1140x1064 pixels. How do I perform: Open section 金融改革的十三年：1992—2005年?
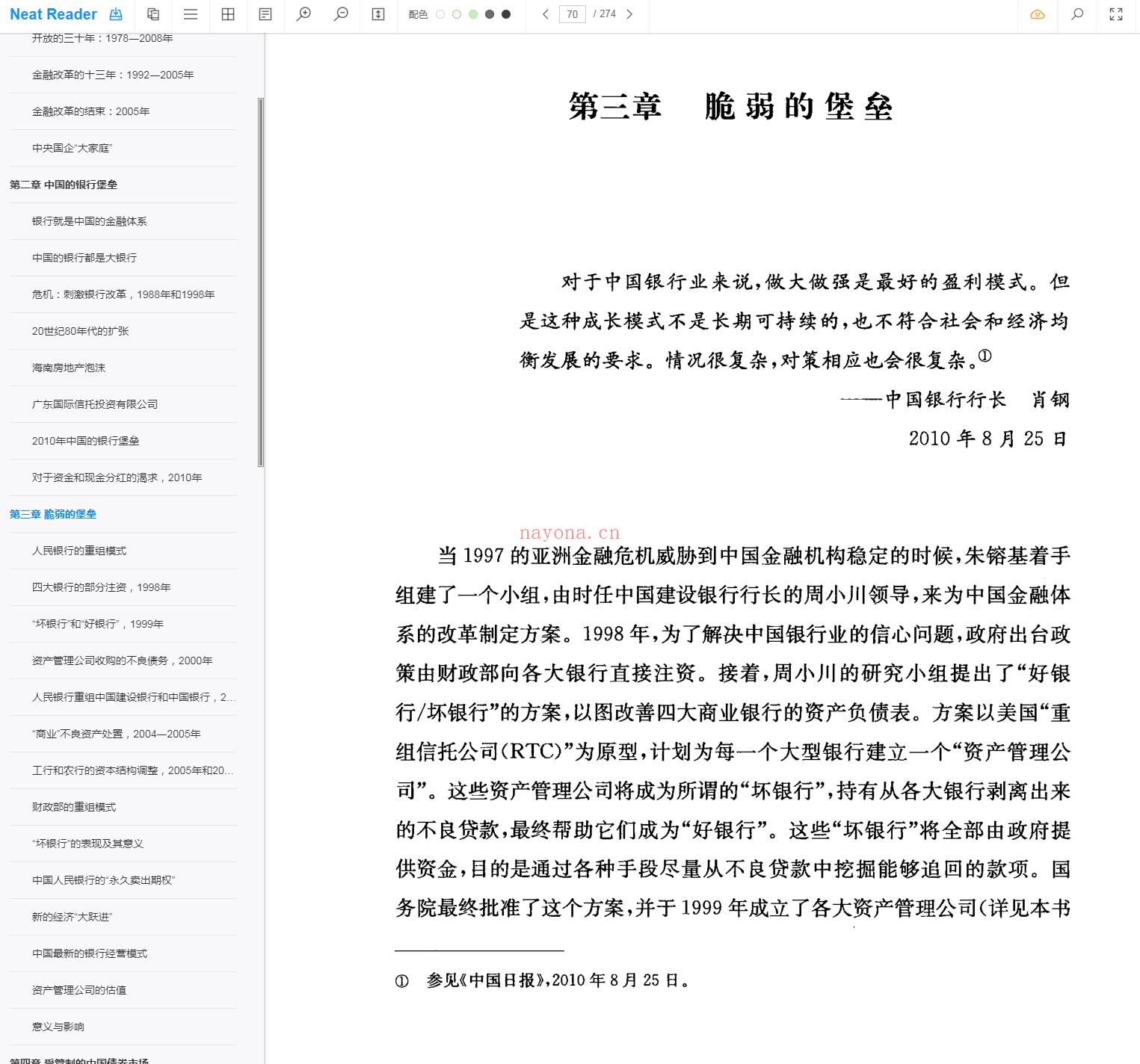pos(113,75)
